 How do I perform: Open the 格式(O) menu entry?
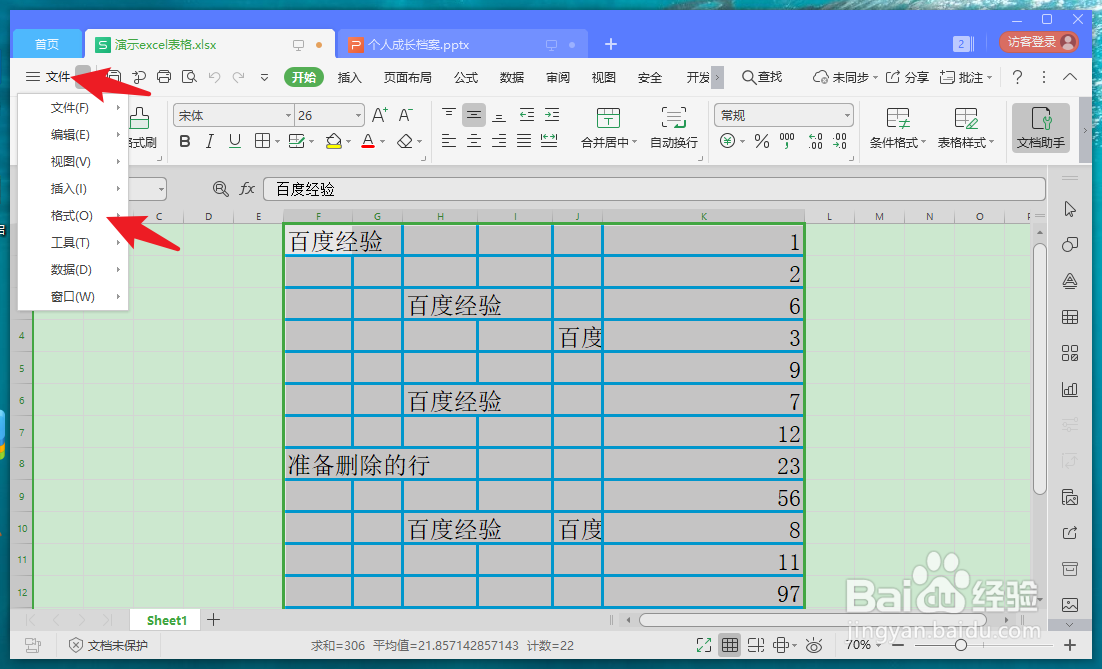point(73,216)
